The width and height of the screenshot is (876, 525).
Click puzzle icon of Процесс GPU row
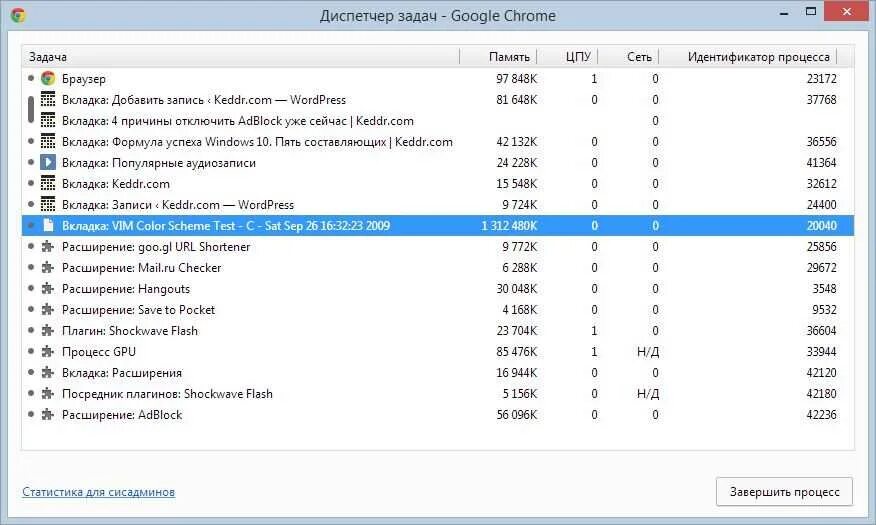tap(48, 352)
